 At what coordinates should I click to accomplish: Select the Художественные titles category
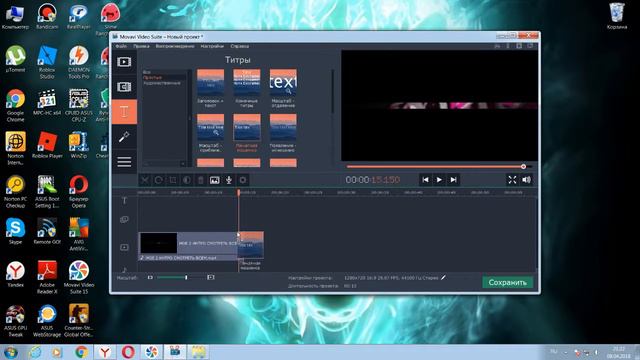point(162,83)
